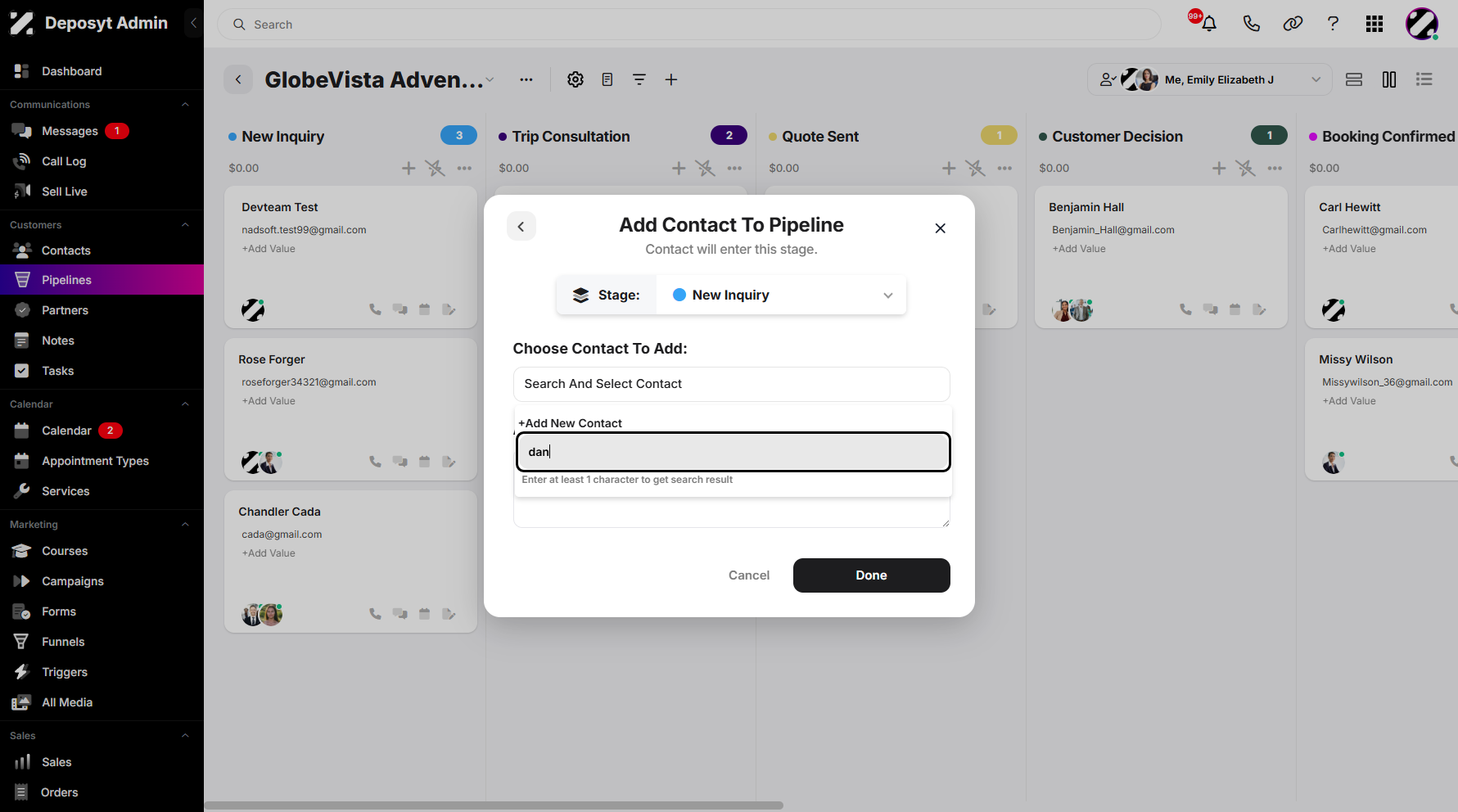Collapse the Customers section
The width and height of the screenshot is (1458, 812).
tap(185, 225)
